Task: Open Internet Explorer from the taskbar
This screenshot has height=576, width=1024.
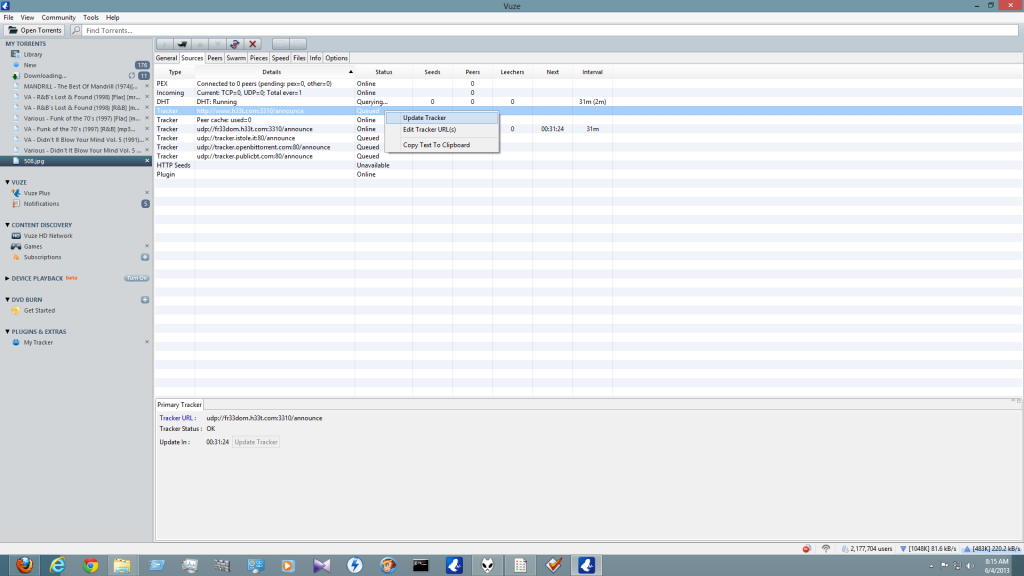Action: pyautogui.click(x=57, y=565)
